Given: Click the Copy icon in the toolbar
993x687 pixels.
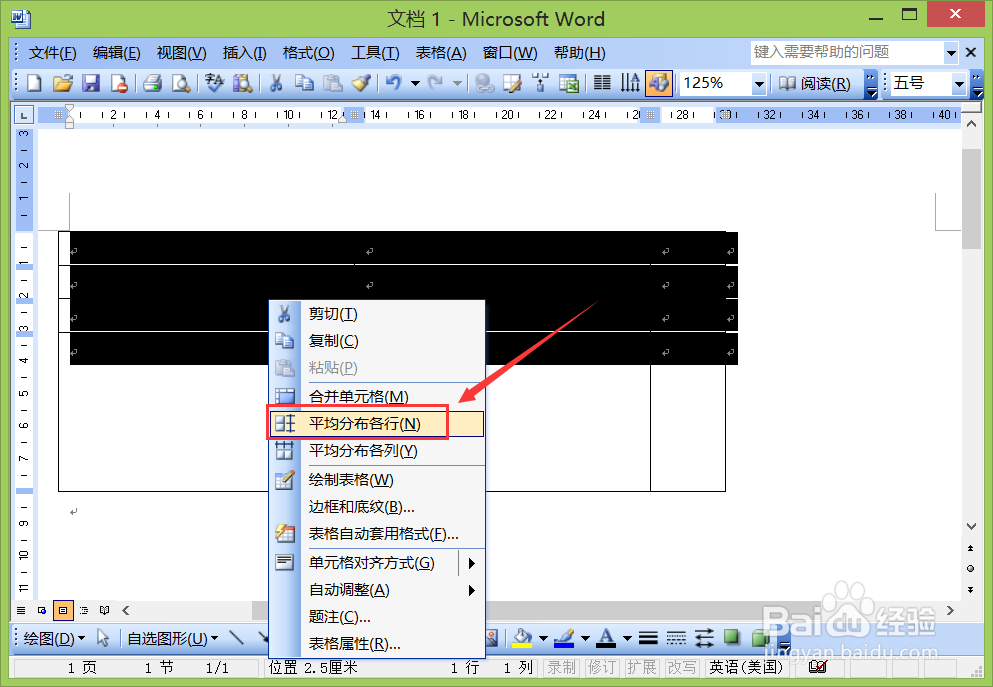Looking at the screenshot, I should point(304,83).
